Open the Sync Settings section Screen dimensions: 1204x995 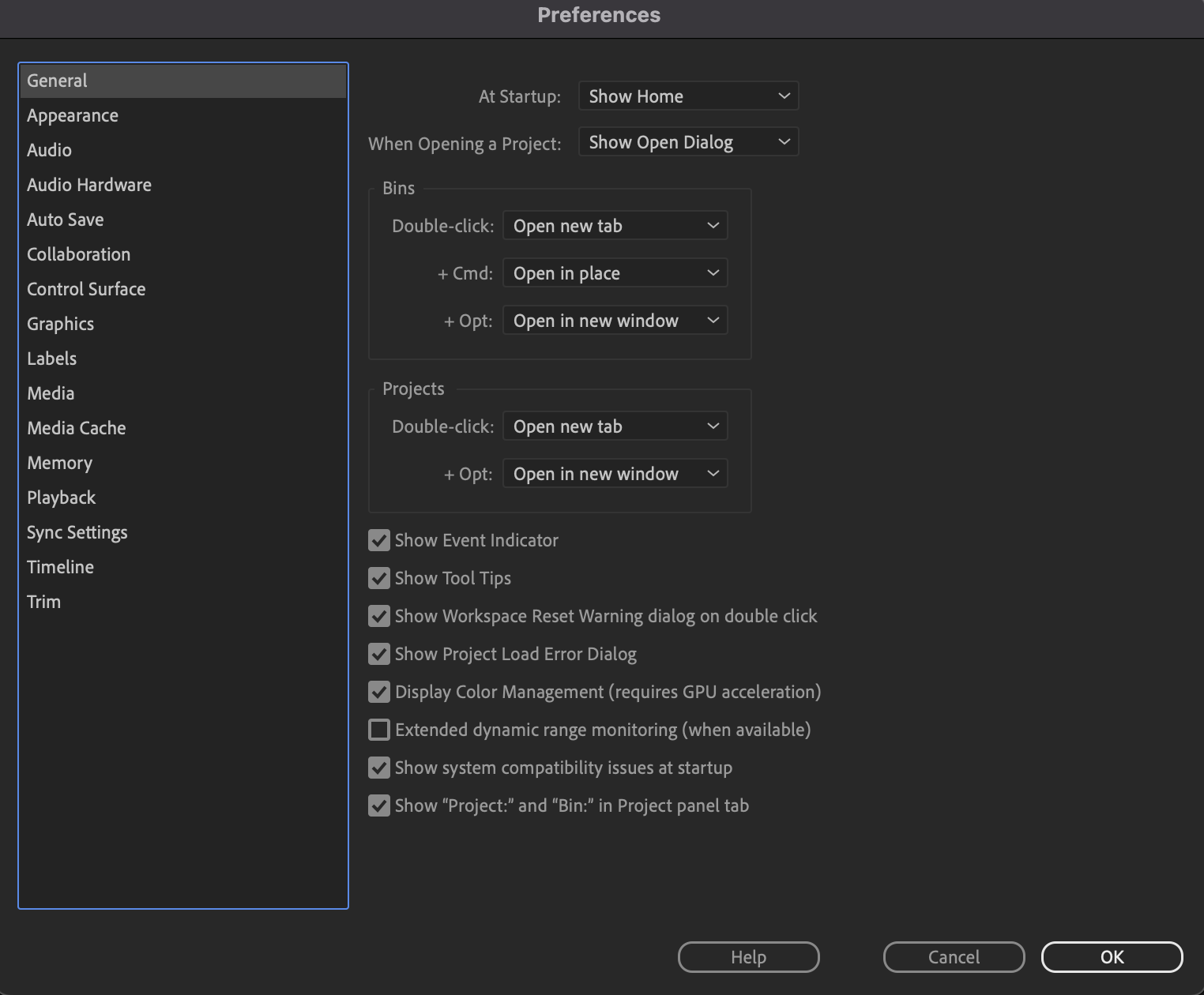click(x=77, y=531)
